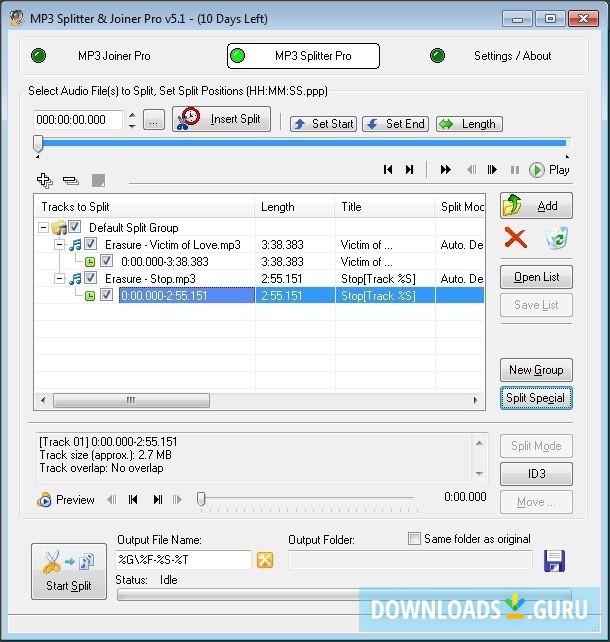This screenshot has width=610, height=642.
Task: Click the fast forward playback icon
Action: [x=445, y=170]
